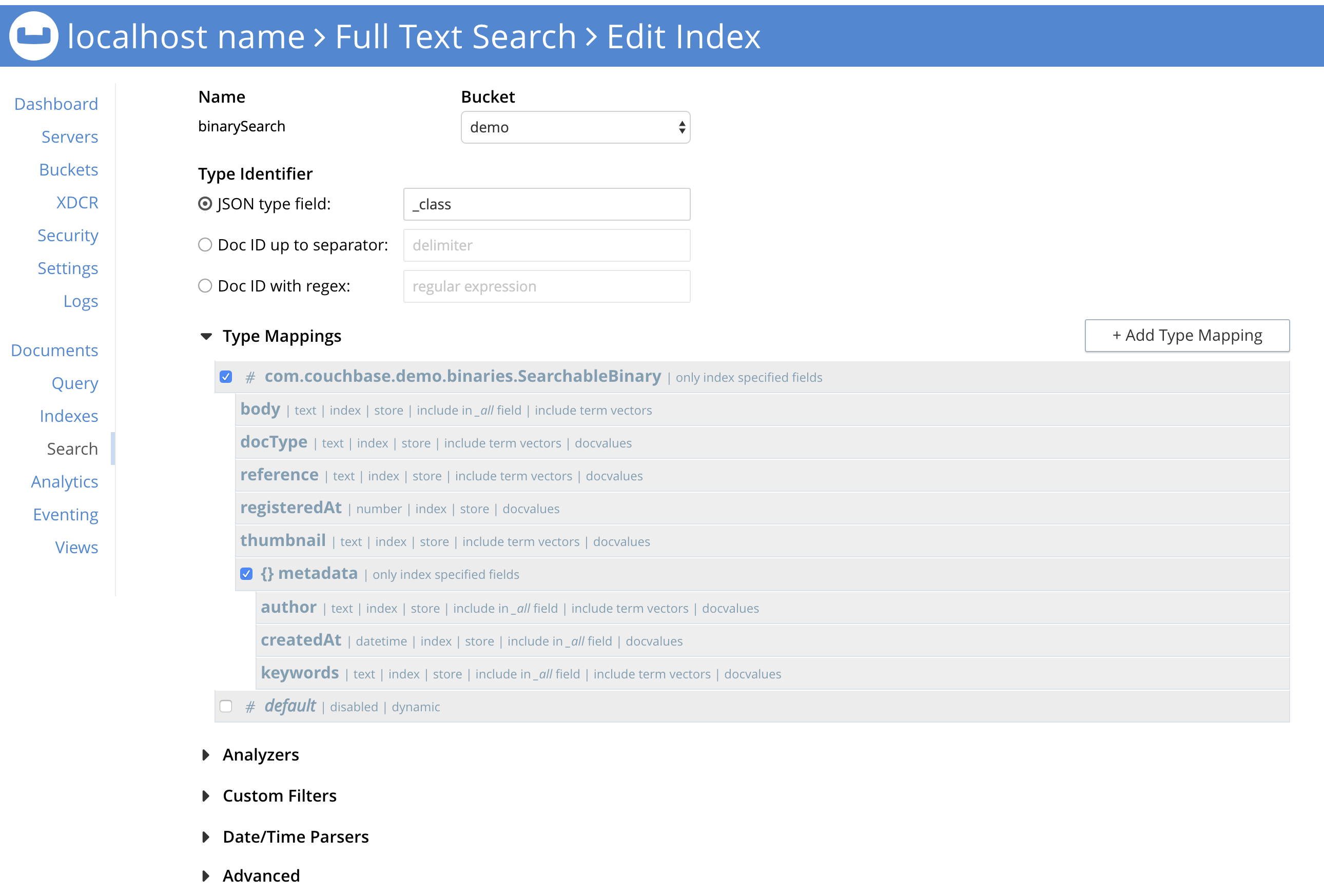Click the hash icon beside SearchableBinary mapping
Image resolution: width=1324 pixels, height=896 pixels.
click(249, 377)
